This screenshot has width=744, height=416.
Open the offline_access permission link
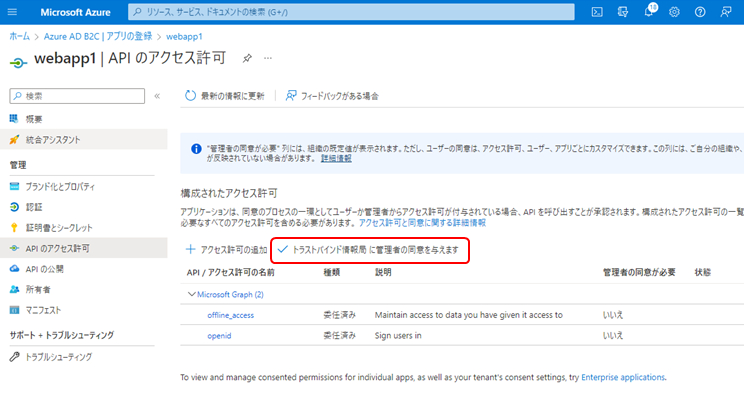231,315
